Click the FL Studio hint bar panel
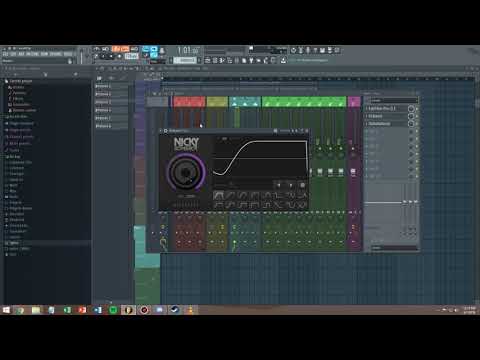This screenshot has width=480, height=360. [36, 61]
